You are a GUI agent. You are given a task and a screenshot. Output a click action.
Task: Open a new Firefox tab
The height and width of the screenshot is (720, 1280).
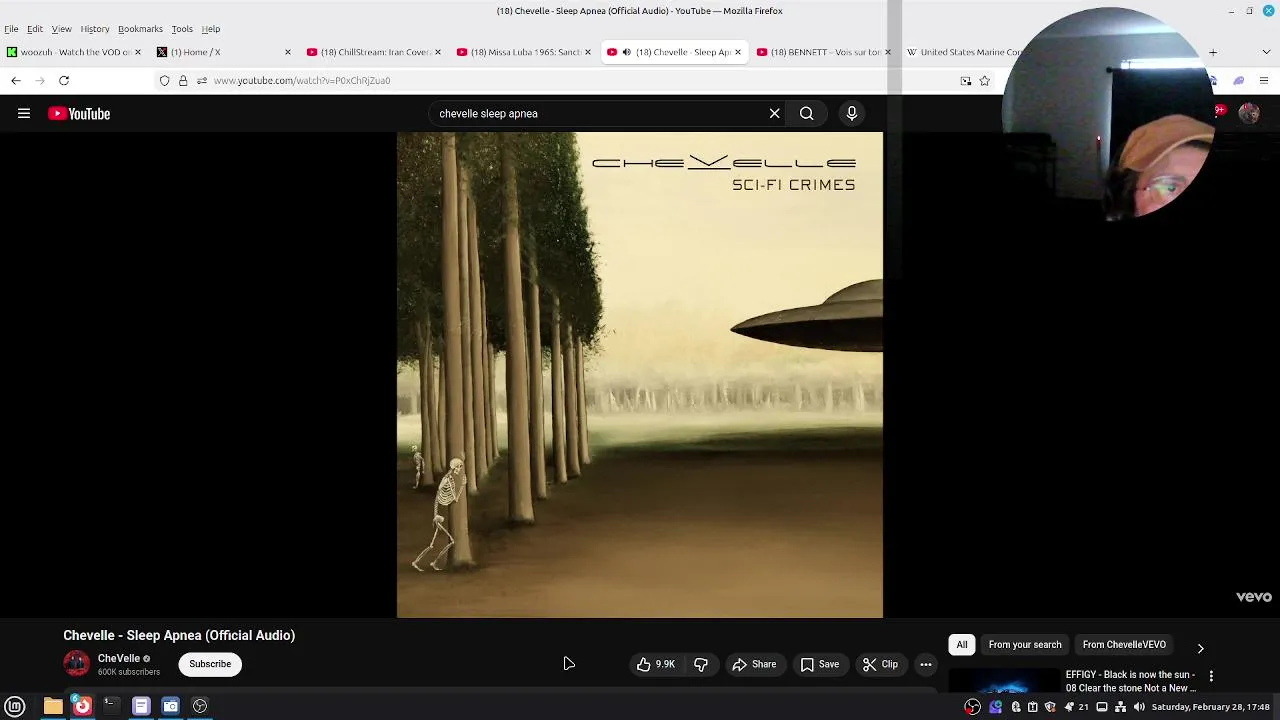tap(1213, 52)
